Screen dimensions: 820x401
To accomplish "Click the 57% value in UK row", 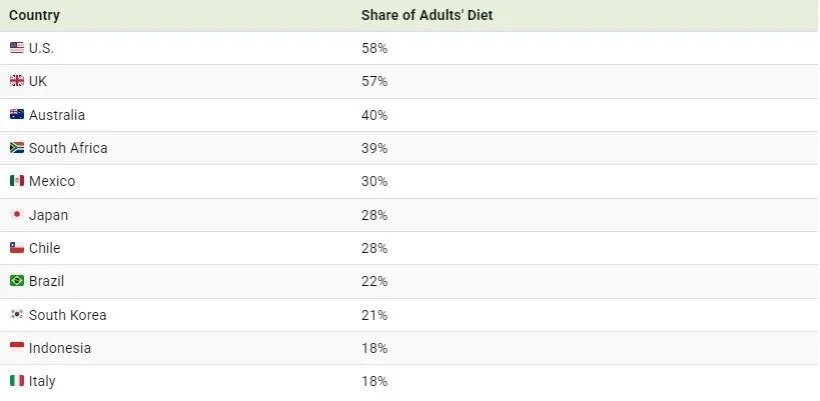I will 375,81.
